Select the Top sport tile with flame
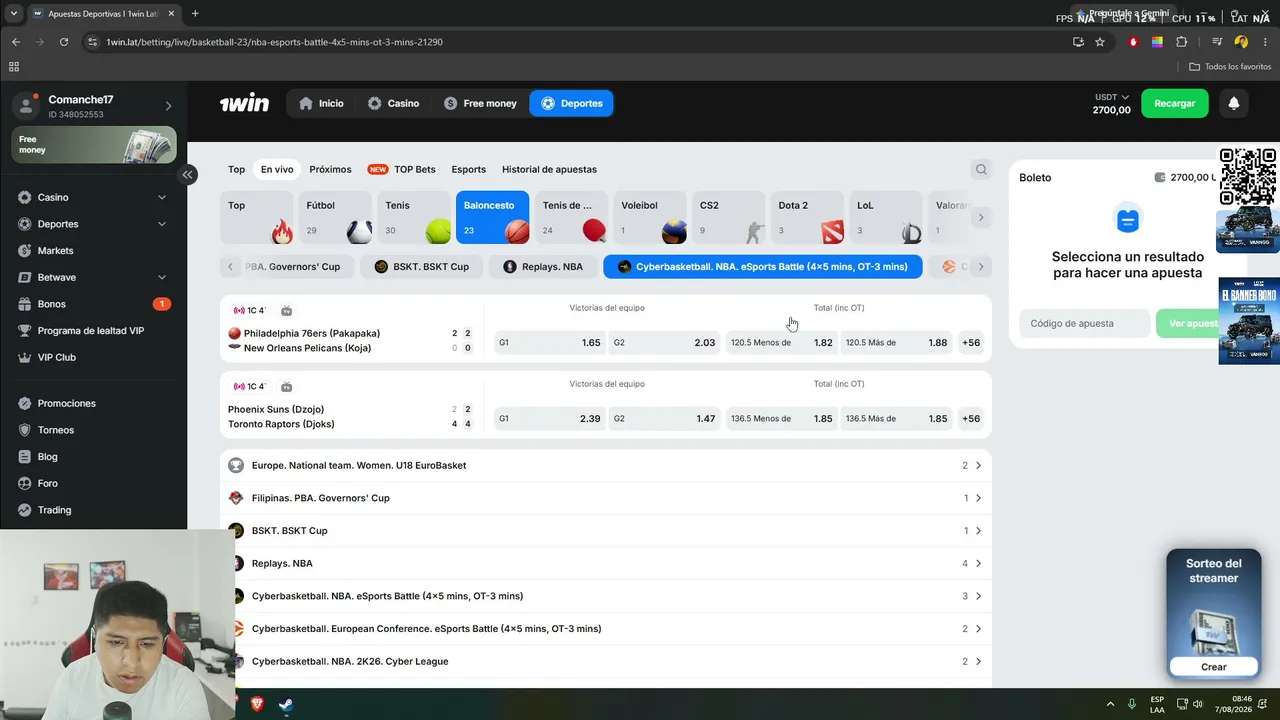Screen dimensions: 1280x720 257,217
